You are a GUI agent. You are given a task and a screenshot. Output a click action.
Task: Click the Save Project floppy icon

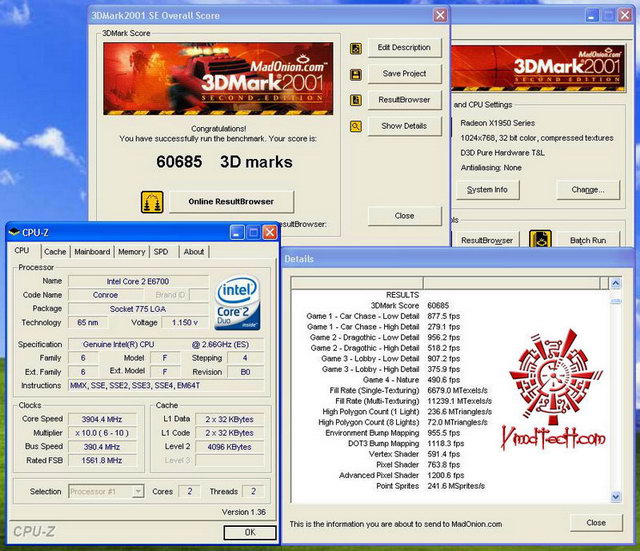pyautogui.click(x=356, y=75)
